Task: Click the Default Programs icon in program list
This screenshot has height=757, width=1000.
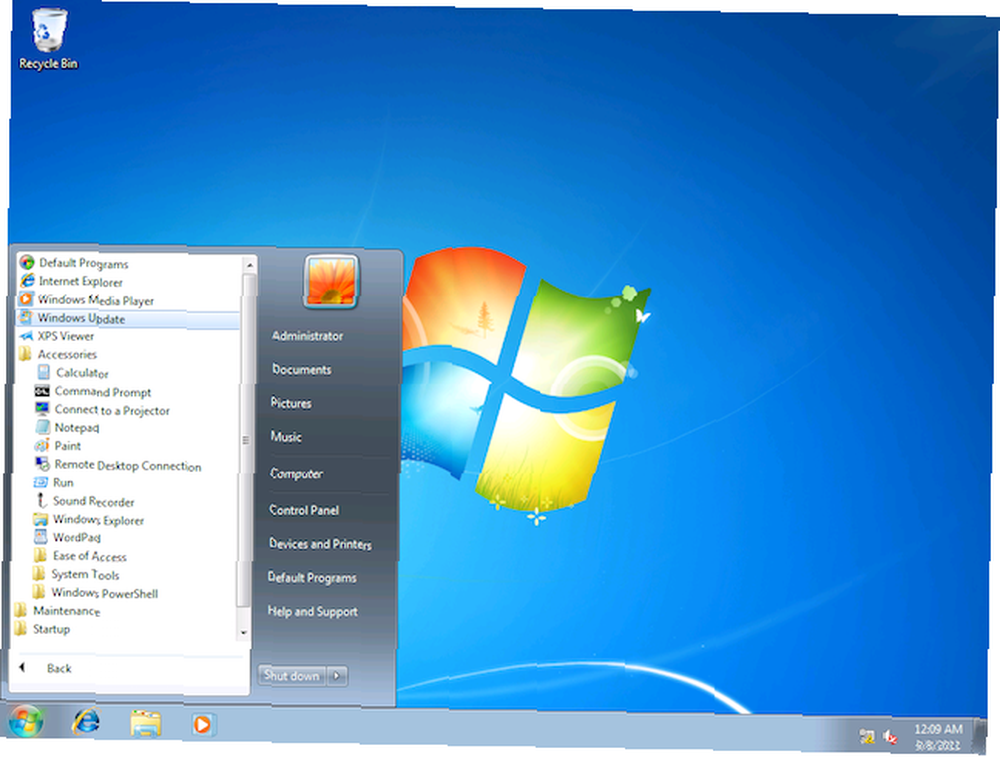Action: [x=26, y=262]
